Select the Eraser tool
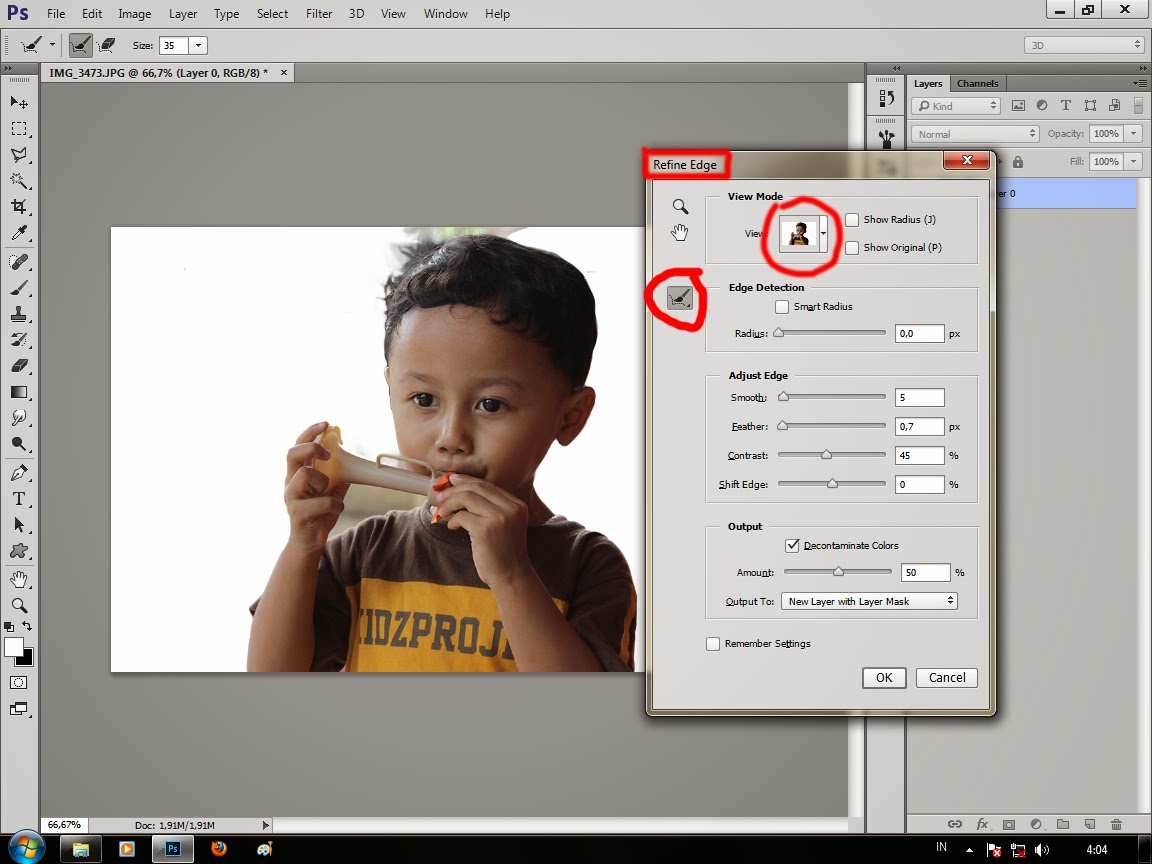Image resolution: width=1152 pixels, height=864 pixels. tap(19, 366)
